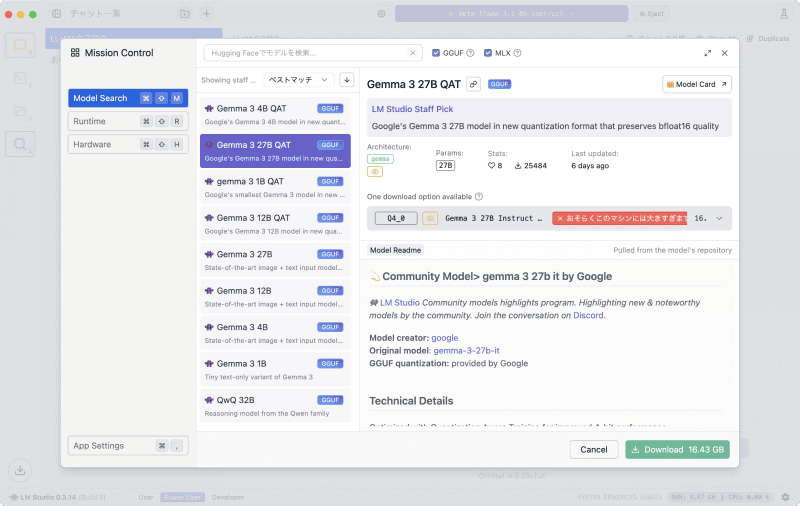Select Gemma 3 1B in results
800x506 pixels.
click(275, 370)
